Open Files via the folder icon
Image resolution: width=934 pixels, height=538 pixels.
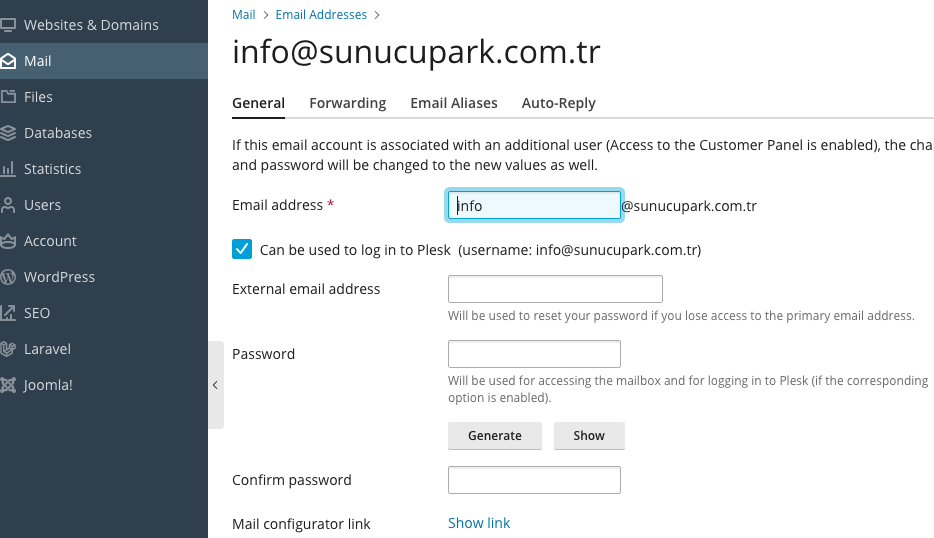point(8,97)
